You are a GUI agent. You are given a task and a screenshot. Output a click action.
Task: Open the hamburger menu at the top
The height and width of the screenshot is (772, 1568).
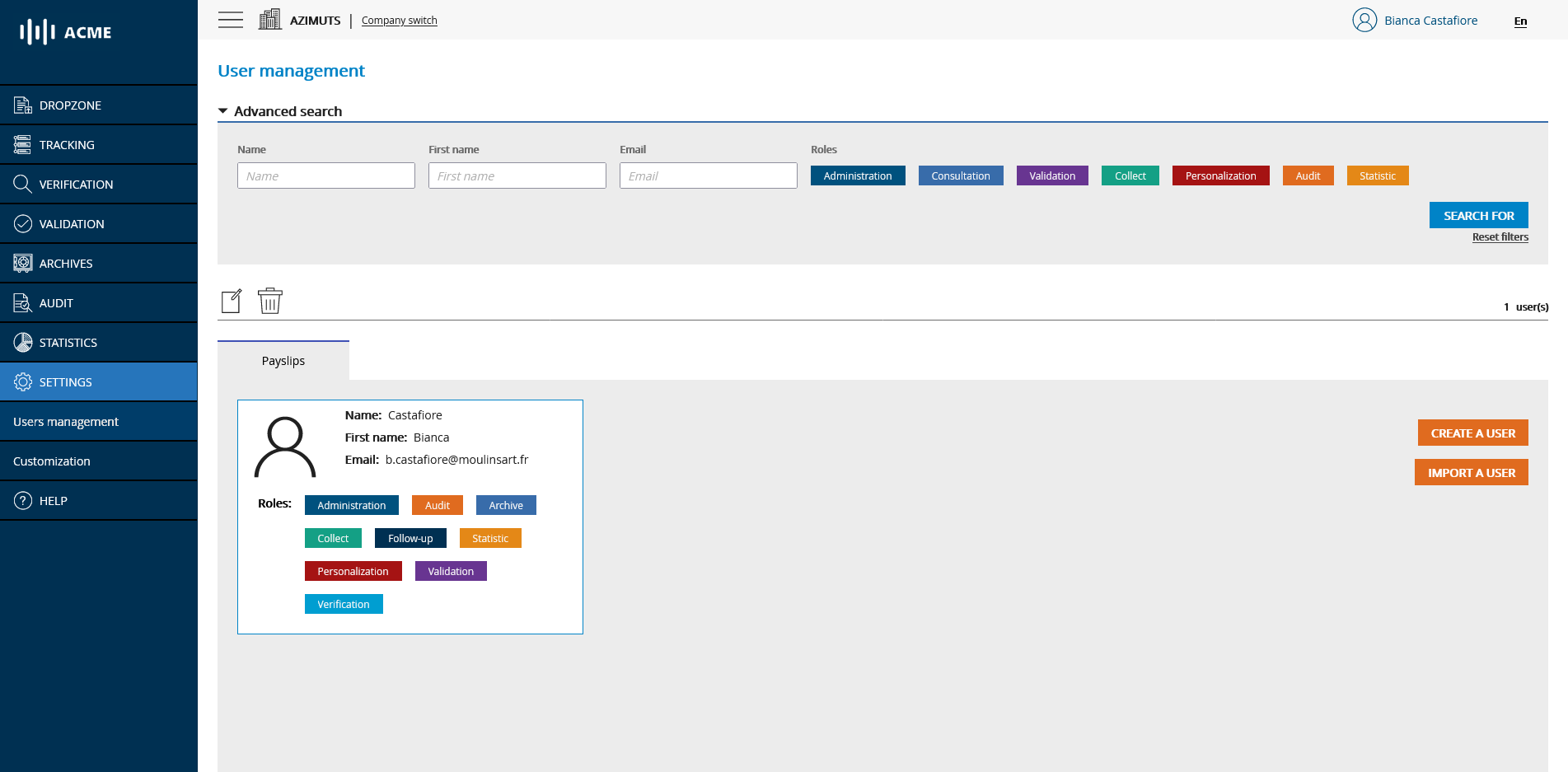(x=231, y=19)
